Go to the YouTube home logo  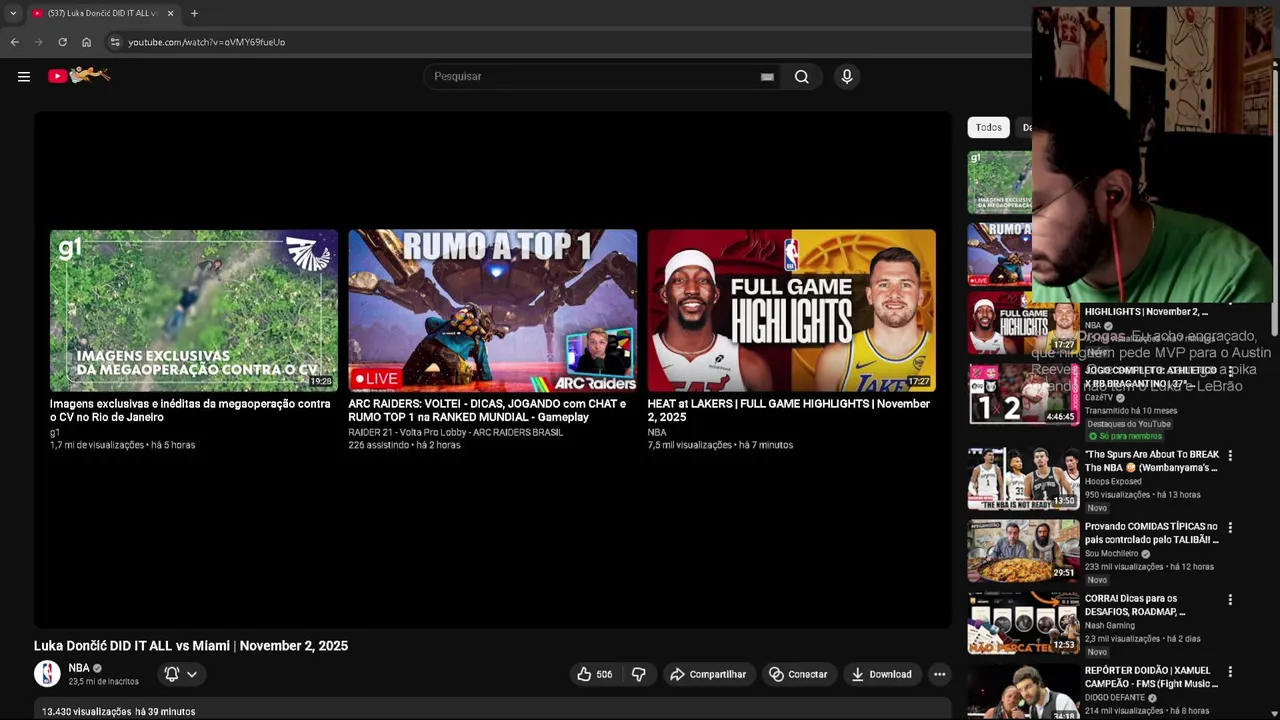pos(79,75)
